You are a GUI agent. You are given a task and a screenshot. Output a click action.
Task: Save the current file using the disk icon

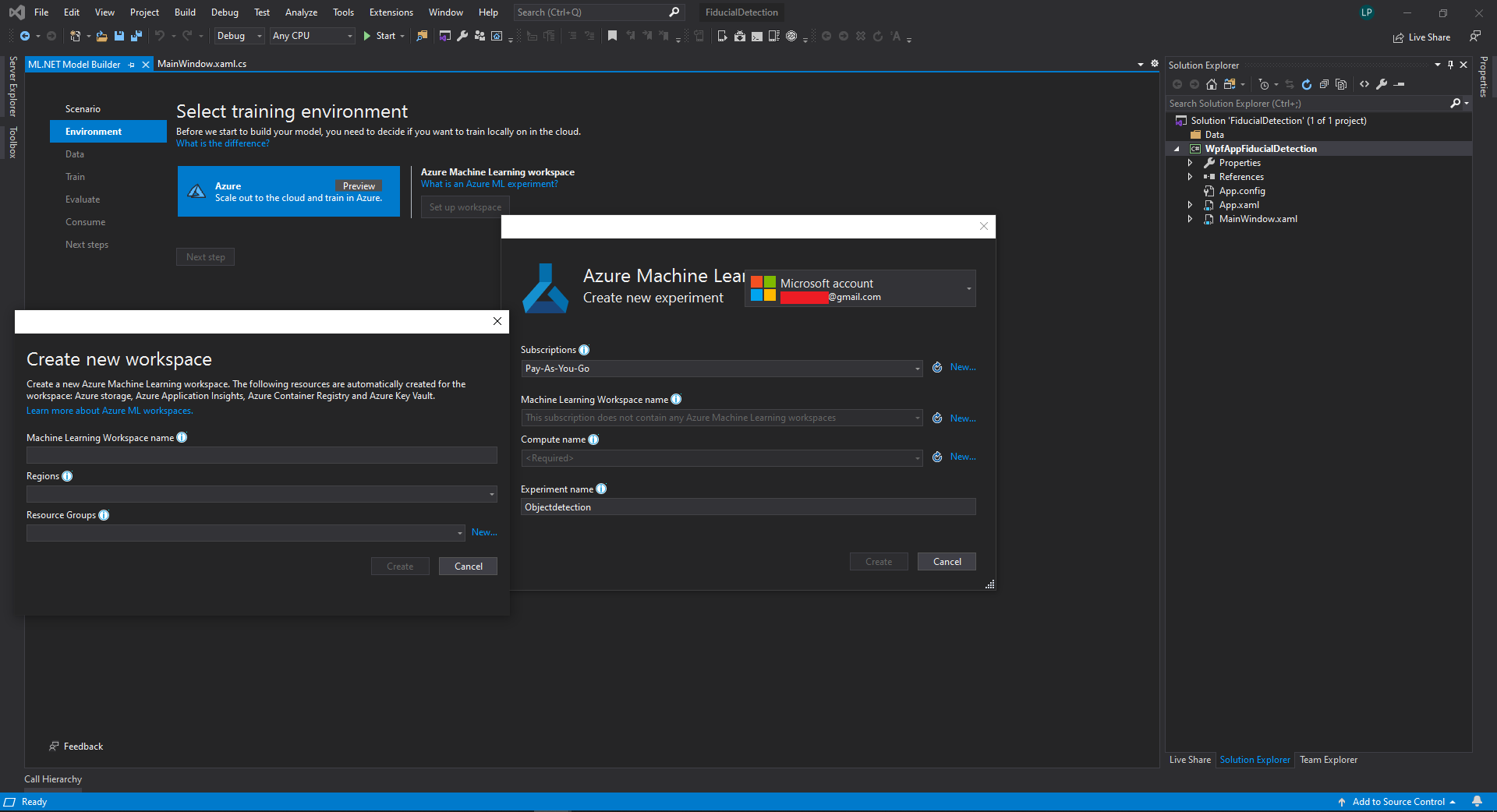pos(119,36)
